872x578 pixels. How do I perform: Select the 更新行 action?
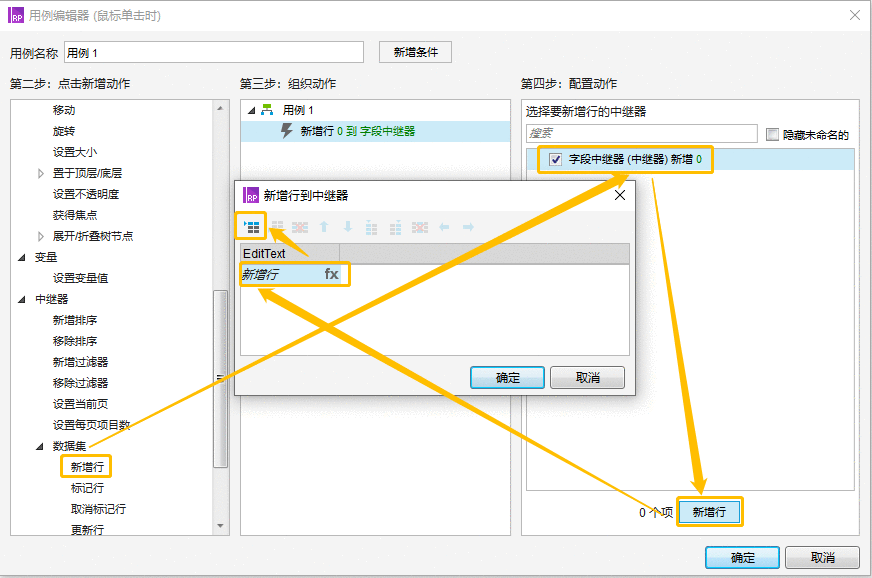(x=87, y=530)
